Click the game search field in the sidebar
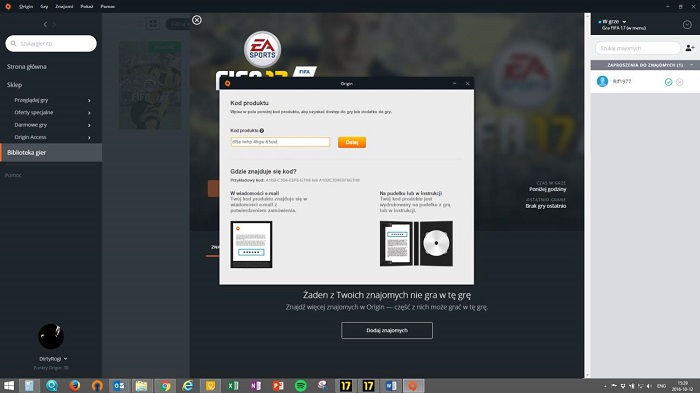The width and height of the screenshot is (700, 393). point(51,43)
